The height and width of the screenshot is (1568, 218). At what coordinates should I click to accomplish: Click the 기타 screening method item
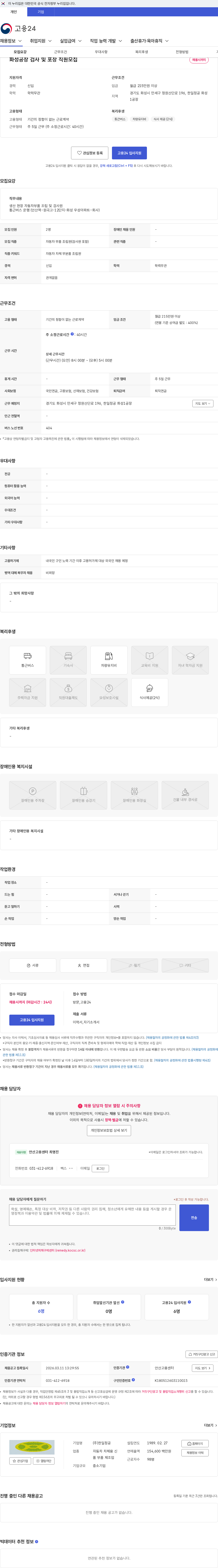click(185, 965)
